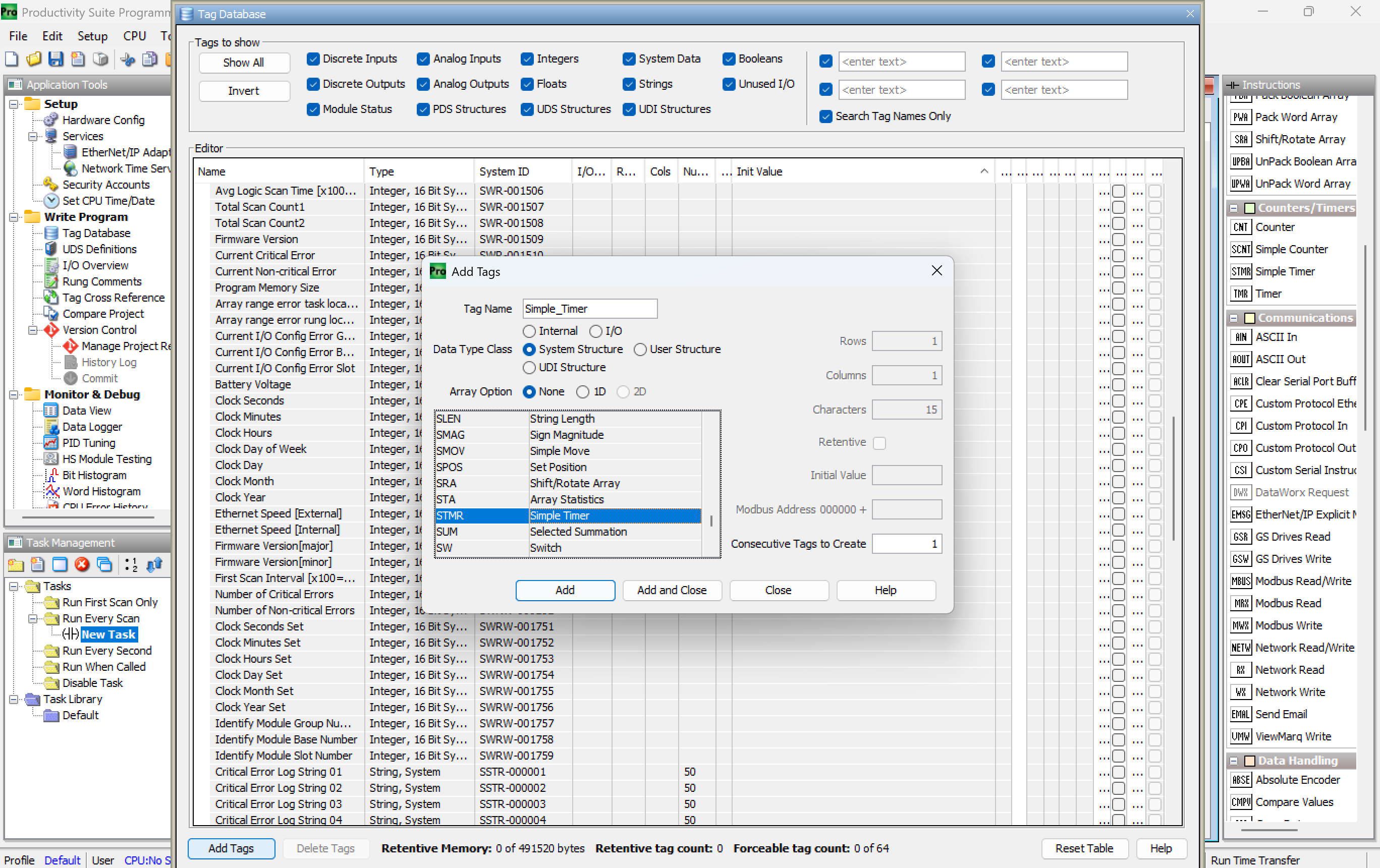Image resolution: width=1380 pixels, height=868 pixels.
Task: Click the Application Tools horizontal scrollbar
Action: [x=88, y=517]
